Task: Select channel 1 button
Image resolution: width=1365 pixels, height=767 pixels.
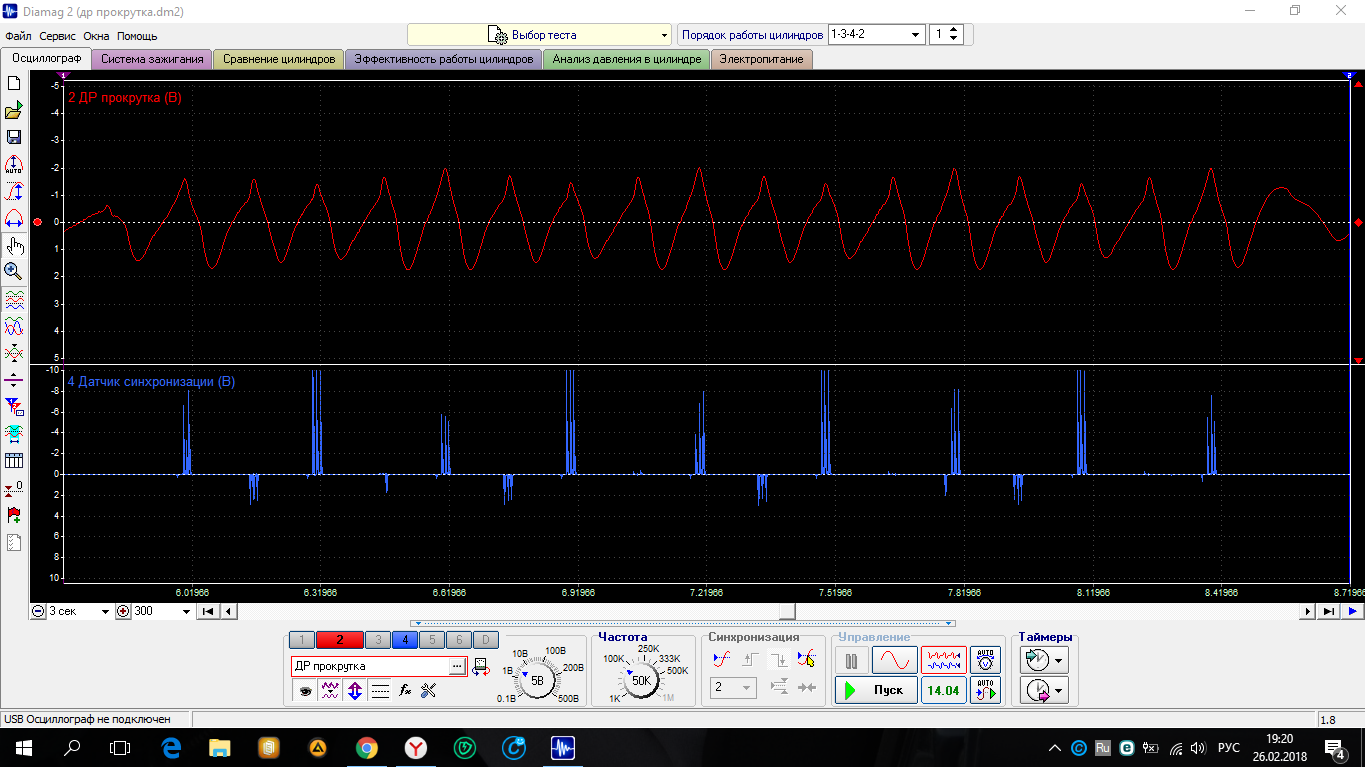Action: pyautogui.click(x=302, y=640)
